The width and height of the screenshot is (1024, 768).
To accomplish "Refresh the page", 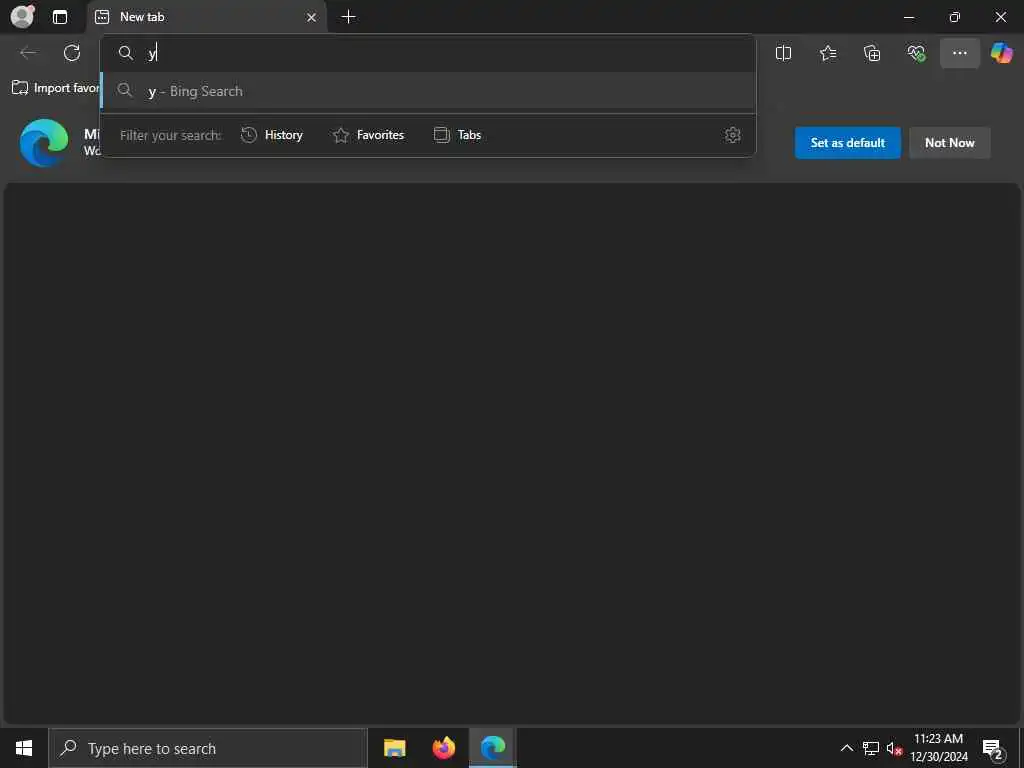I will click(72, 53).
